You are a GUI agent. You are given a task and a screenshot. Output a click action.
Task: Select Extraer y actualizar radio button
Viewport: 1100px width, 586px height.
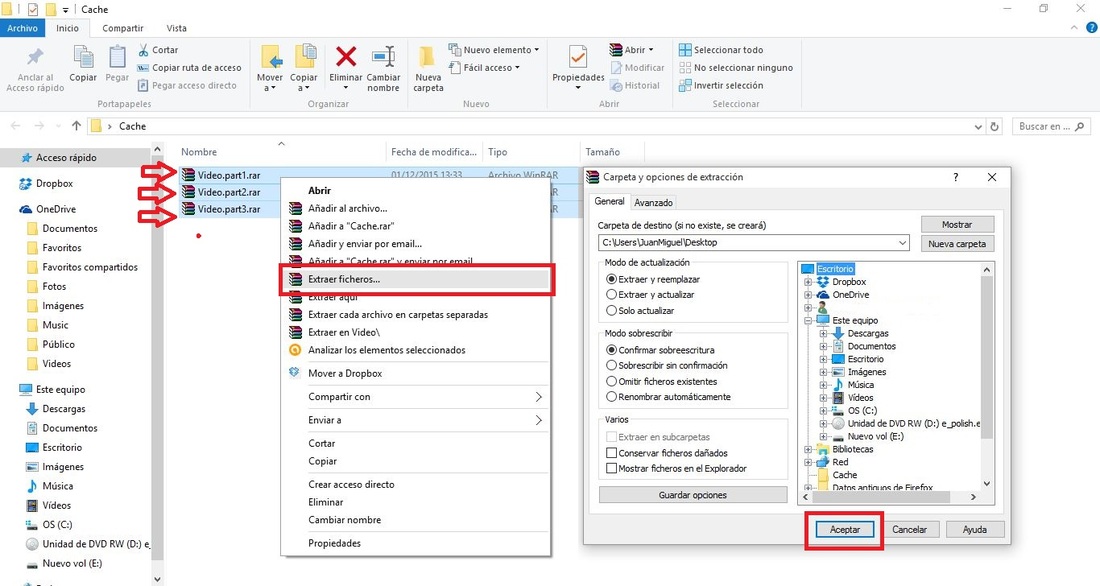click(611, 295)
